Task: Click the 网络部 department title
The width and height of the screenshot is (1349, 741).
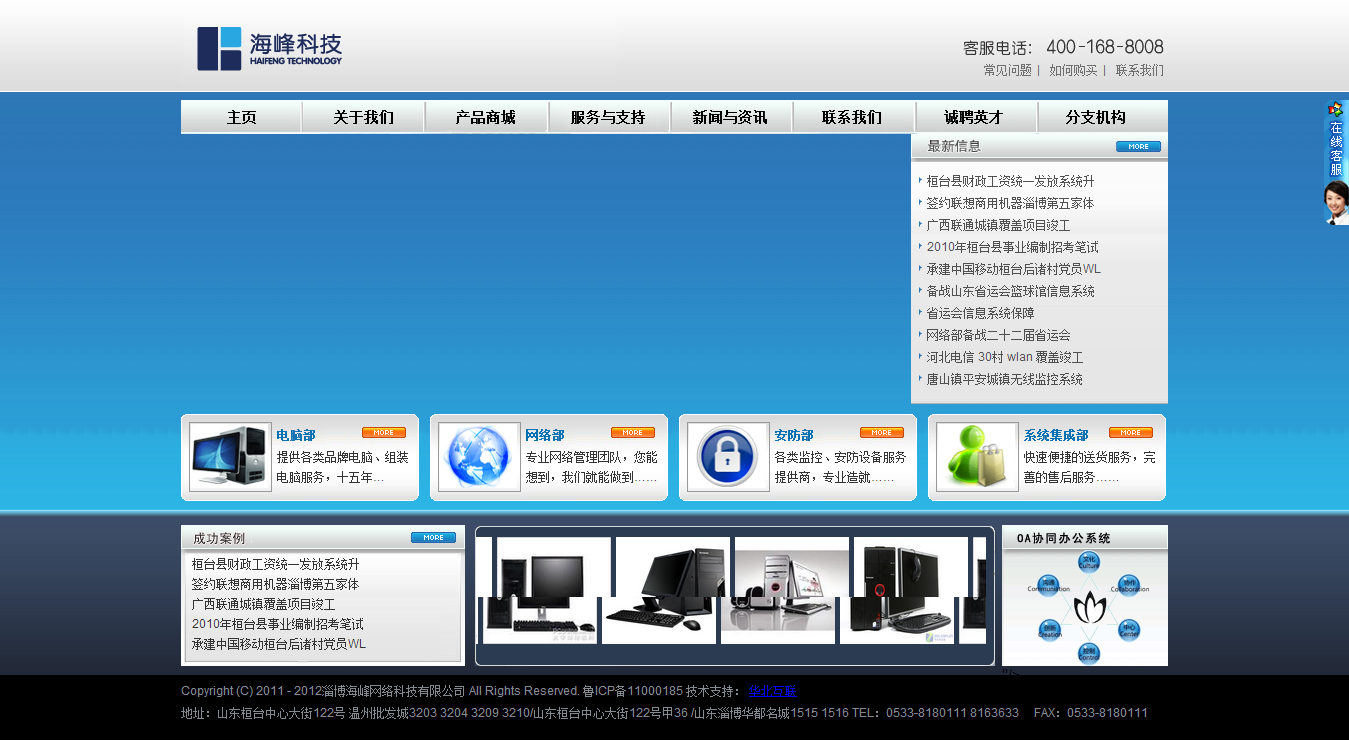Action: coord(545,435)
